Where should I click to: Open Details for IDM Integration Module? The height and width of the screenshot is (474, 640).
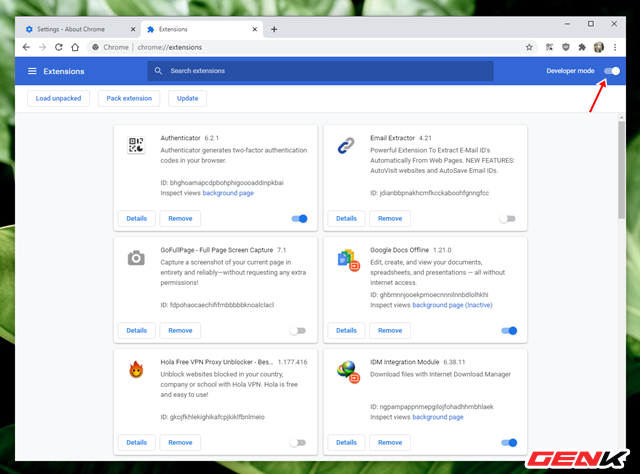point(346,442)
